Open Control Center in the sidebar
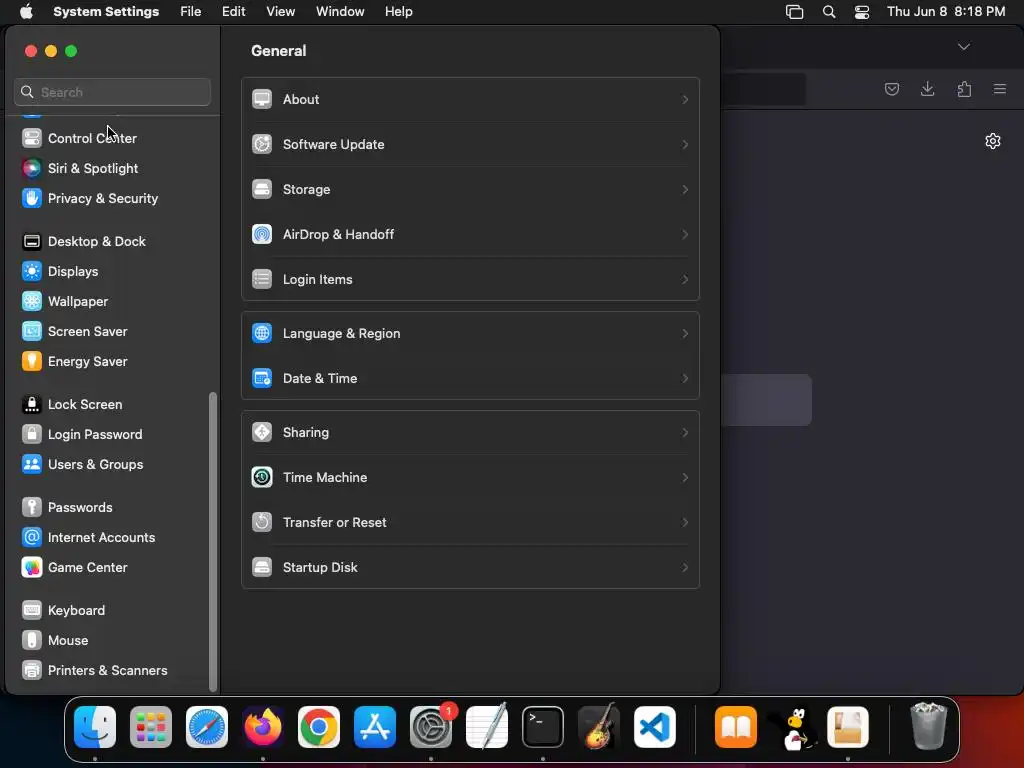1024x768 pixels. (x=91, y=138)
